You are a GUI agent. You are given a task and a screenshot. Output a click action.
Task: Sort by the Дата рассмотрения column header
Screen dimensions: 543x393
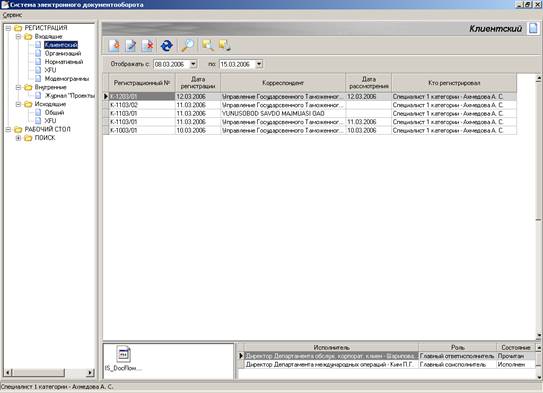(x=368, y=83)
